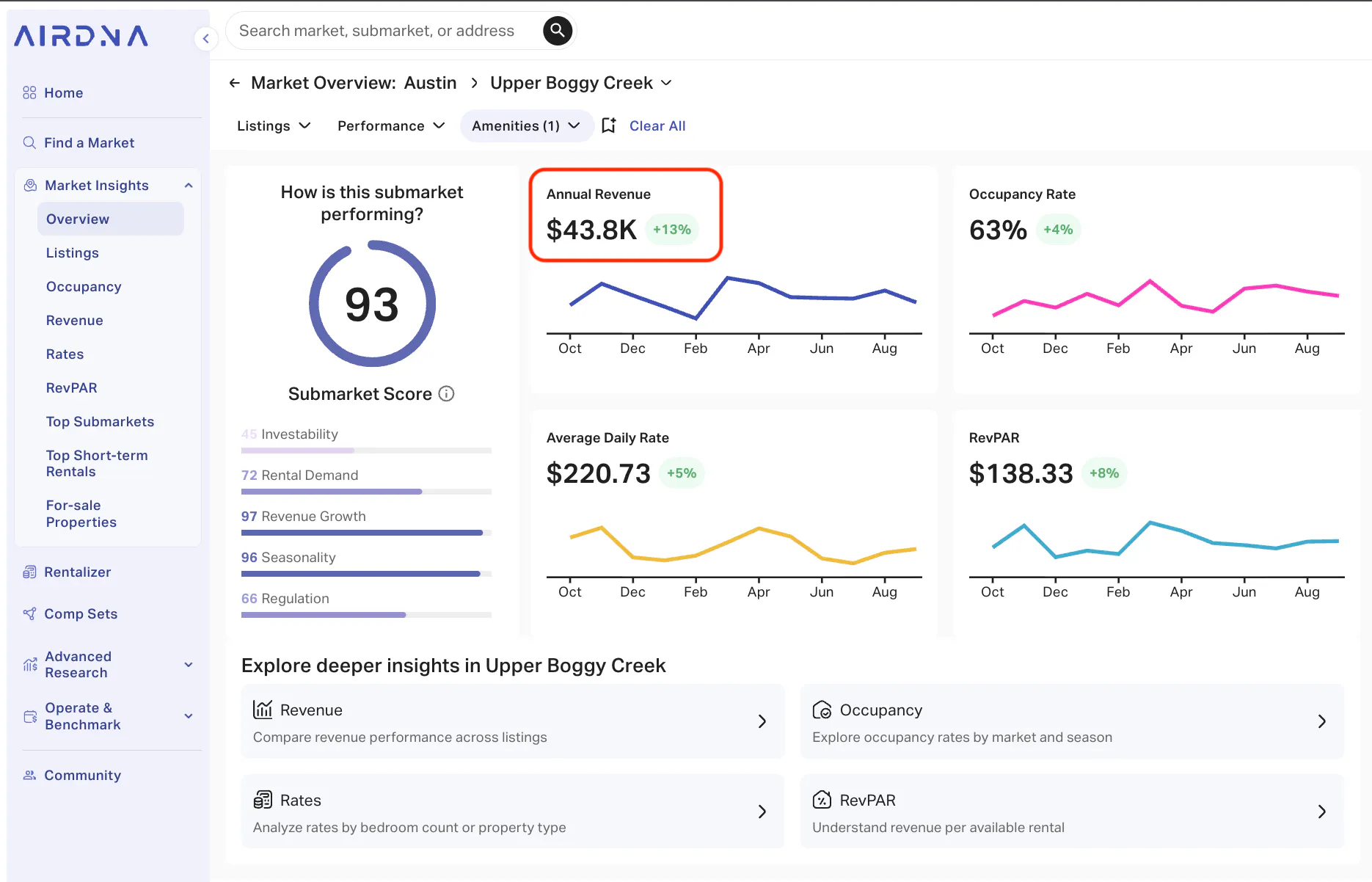1372x882 pixels.
Task: Click the Investability score bar
Action: pos(366,450)
